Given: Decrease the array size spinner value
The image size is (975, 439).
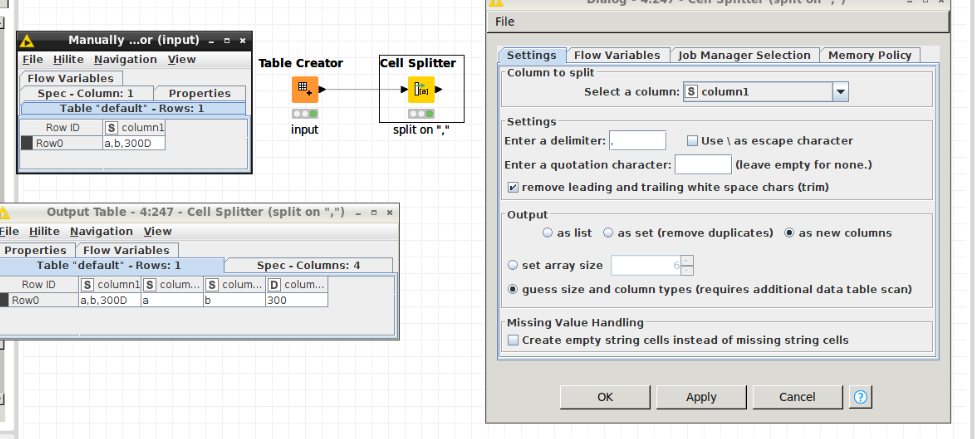Looking at the screenshot, I should pyautogui.click(x=687, y=270).
